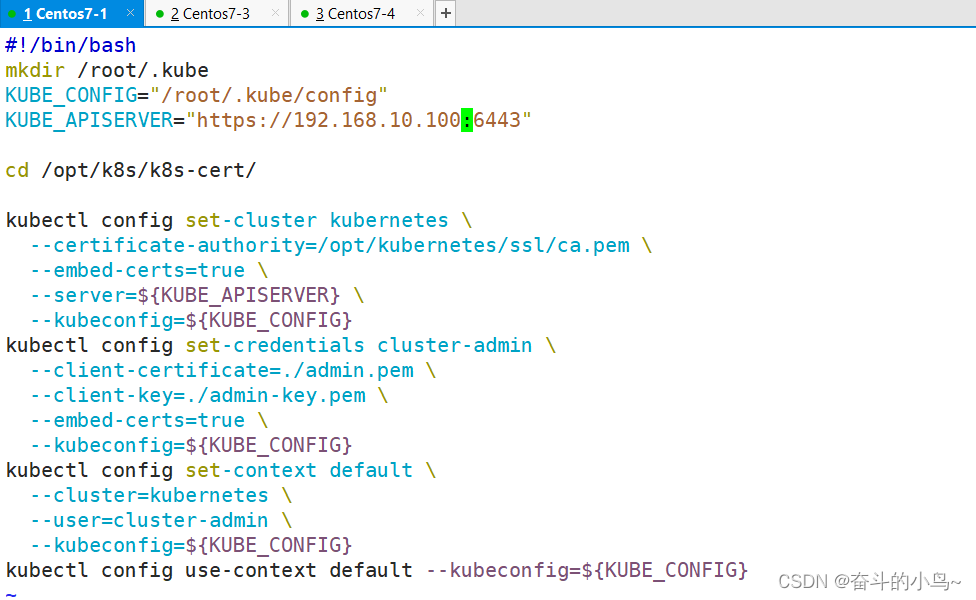Click the --cluster=kubernetes option line

point(161,495)
